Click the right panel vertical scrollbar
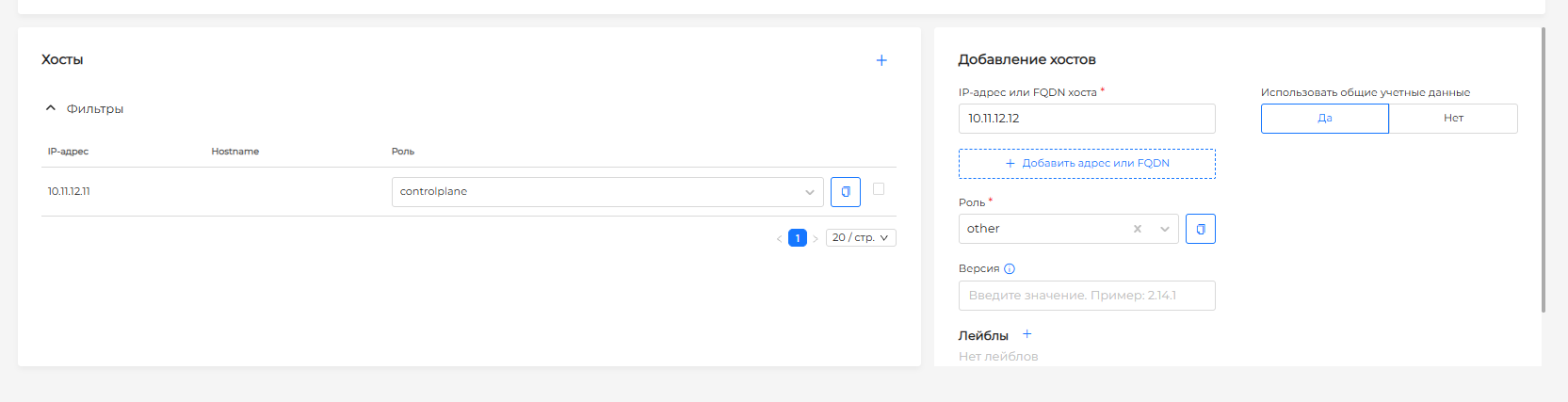 tap(1543, 169)
